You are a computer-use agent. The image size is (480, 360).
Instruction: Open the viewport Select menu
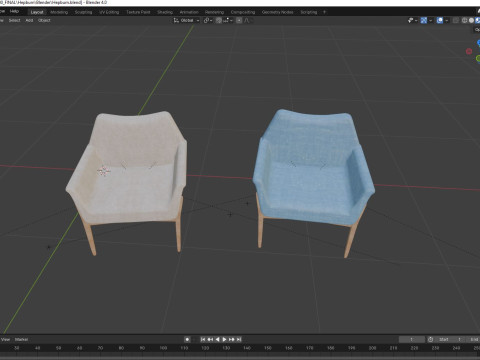coord(14,20)
